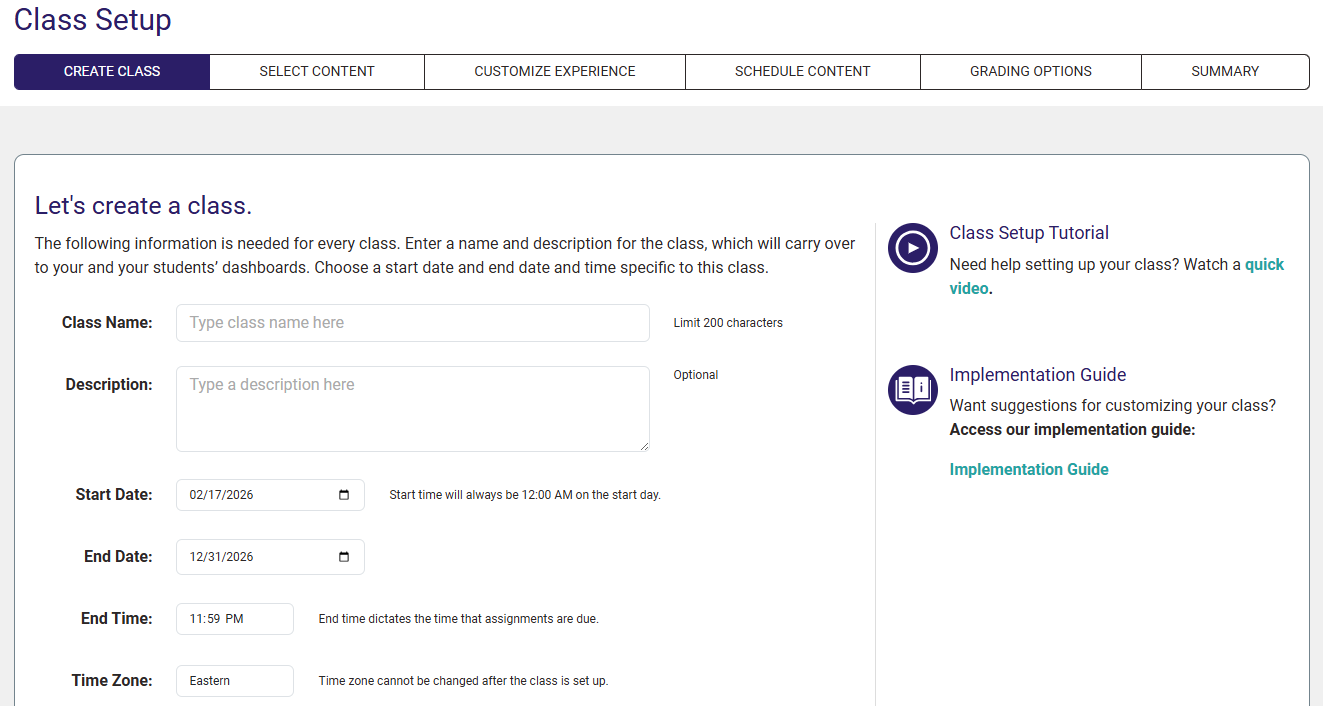Switch to the Schedule Content tab
Image resolution: width=1323 pixels, height=706 pixels.
(802, 72)
